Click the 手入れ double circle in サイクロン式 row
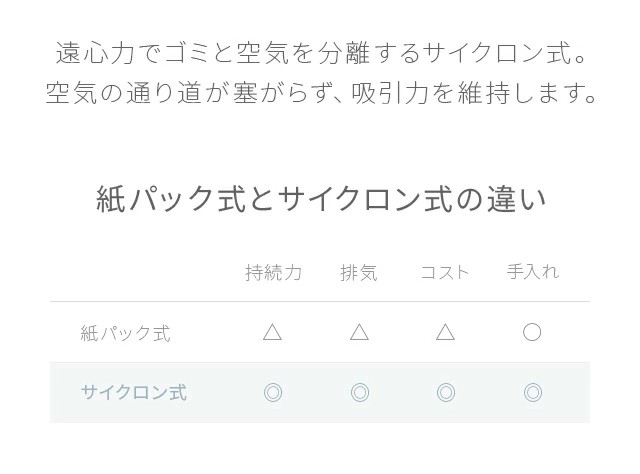The height and width of the screenshot is (474, 640). tap(533, 393)
